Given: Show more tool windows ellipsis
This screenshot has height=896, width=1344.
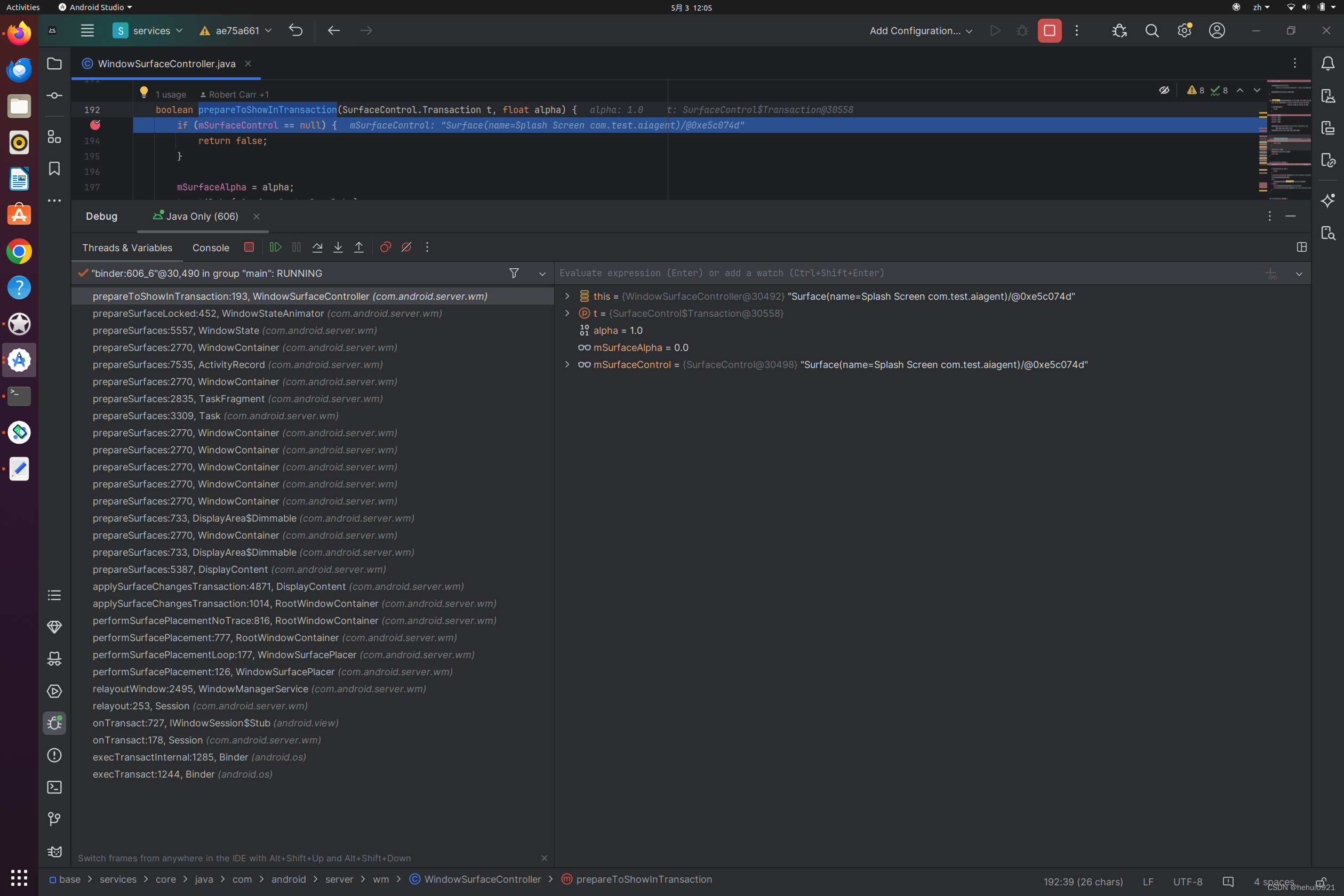Looking at the screenshot, I should click(x=54, y=201).
